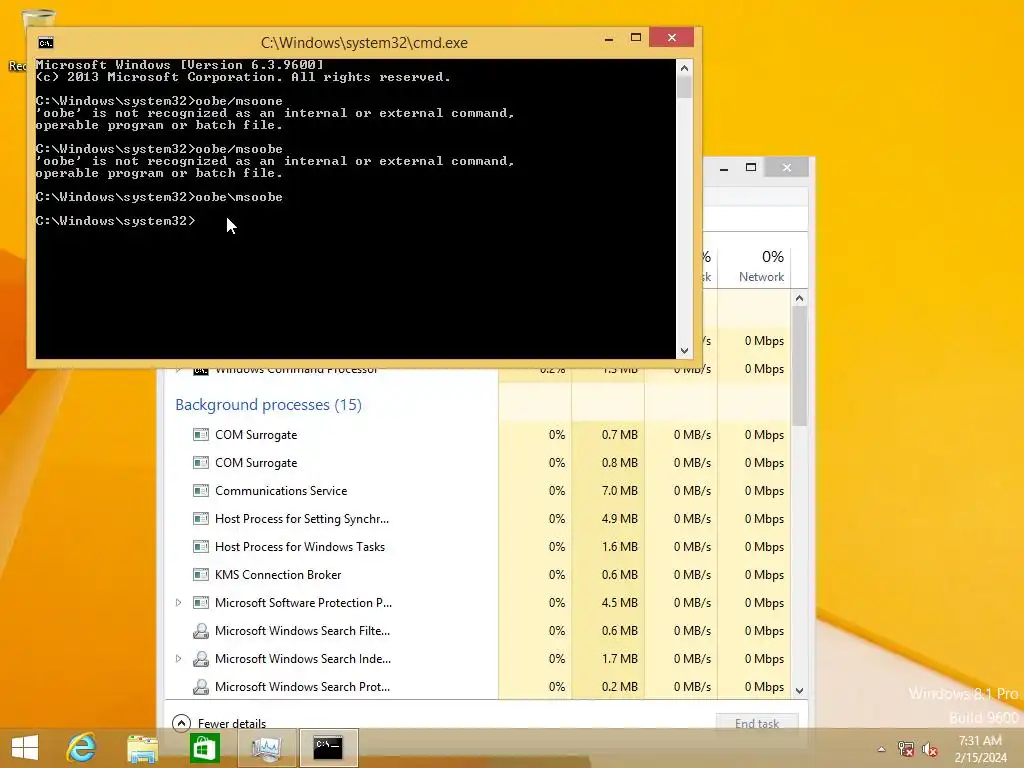
Task: Click Task Manager vertical scrollbar thumb
Action: pos(799,366)
